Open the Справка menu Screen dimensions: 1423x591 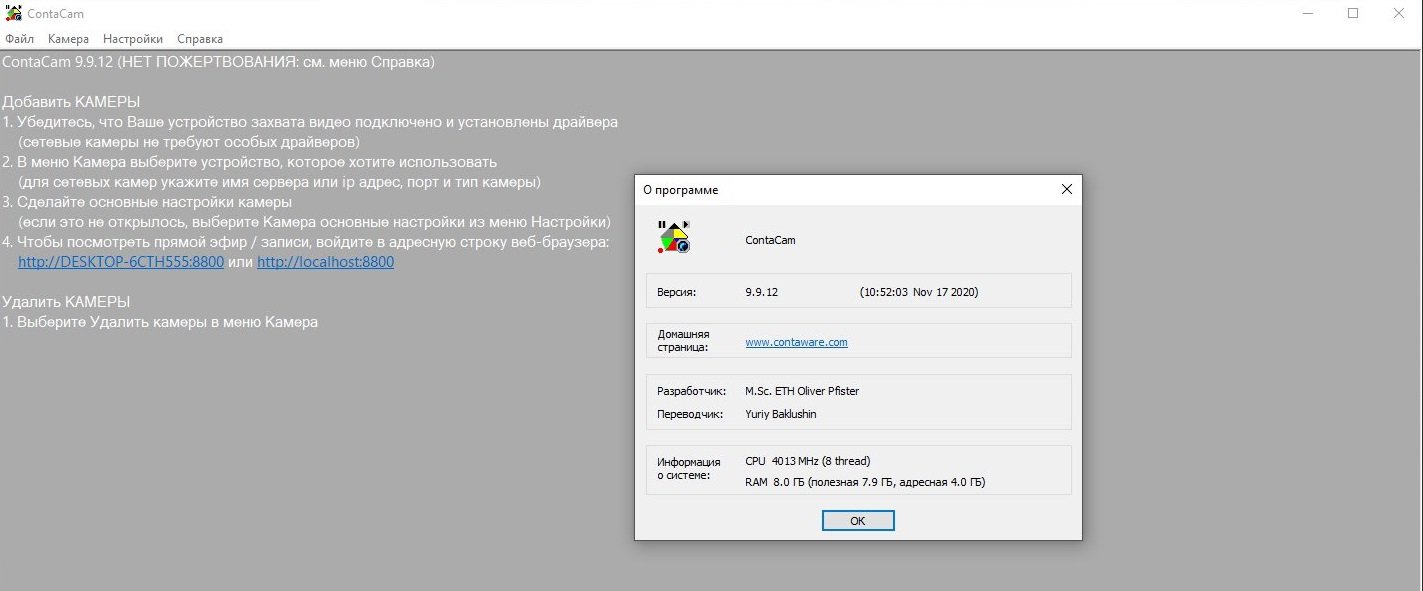tap(200, 39)
